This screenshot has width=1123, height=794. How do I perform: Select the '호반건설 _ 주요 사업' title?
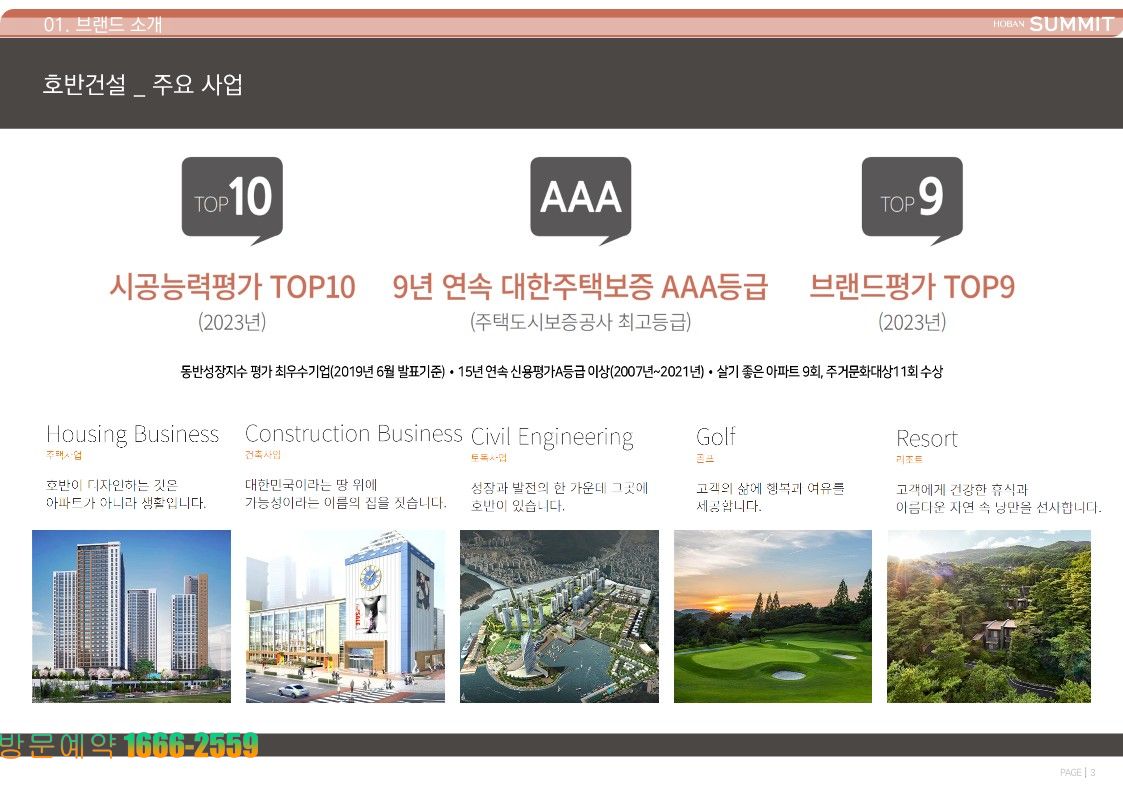[143, 84]
